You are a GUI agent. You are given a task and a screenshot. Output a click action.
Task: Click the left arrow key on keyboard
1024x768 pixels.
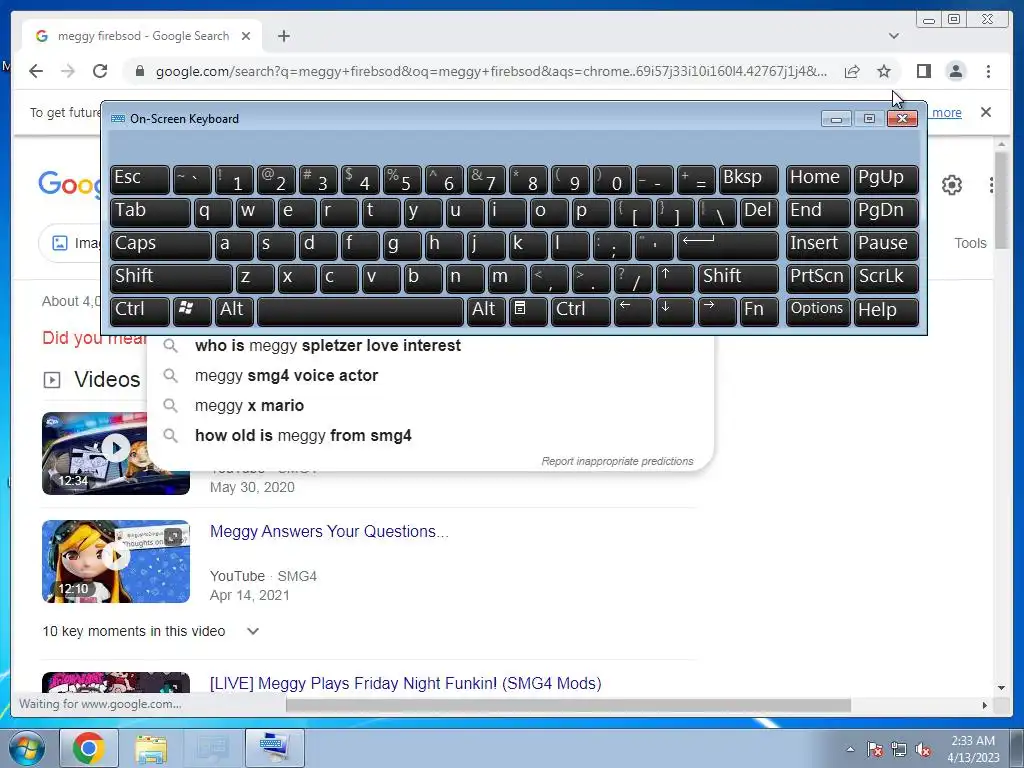pyautogui.click(x=633, y=311)
